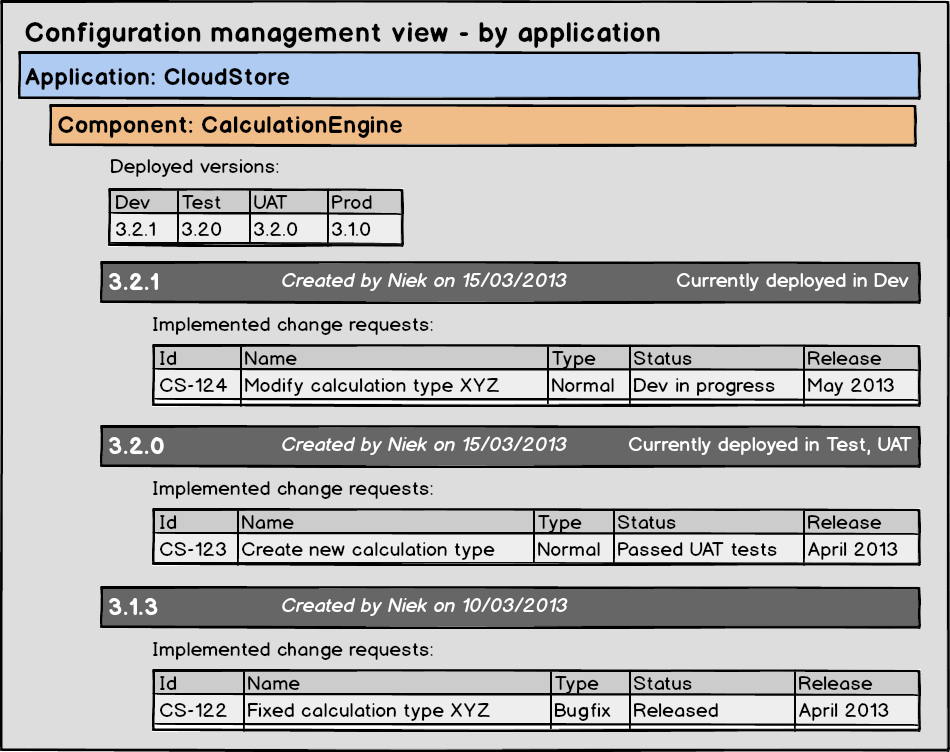Select 'Create new calculation type' entry
Viewport: 950px width, 752px height.
(385, 549)
